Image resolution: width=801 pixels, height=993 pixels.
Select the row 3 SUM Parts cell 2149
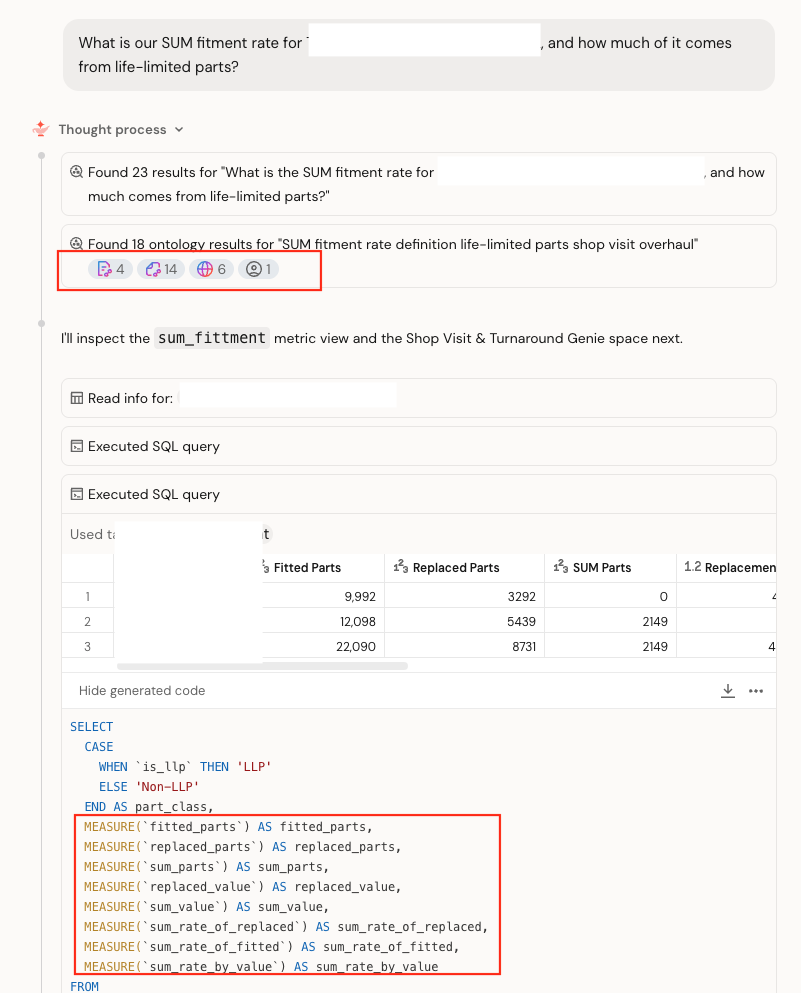(x=610, y=647)
